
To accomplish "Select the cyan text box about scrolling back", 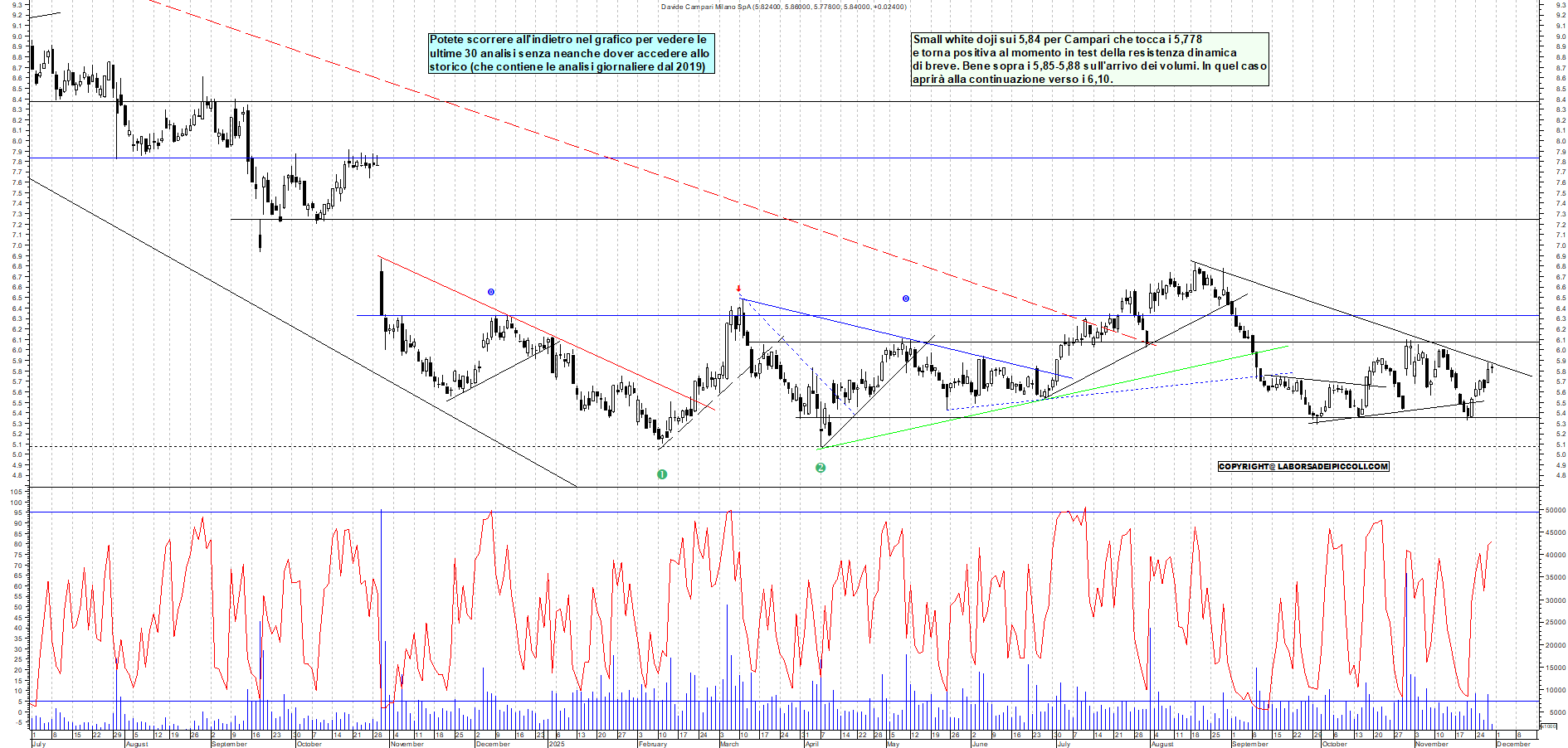I will (571, 53).
